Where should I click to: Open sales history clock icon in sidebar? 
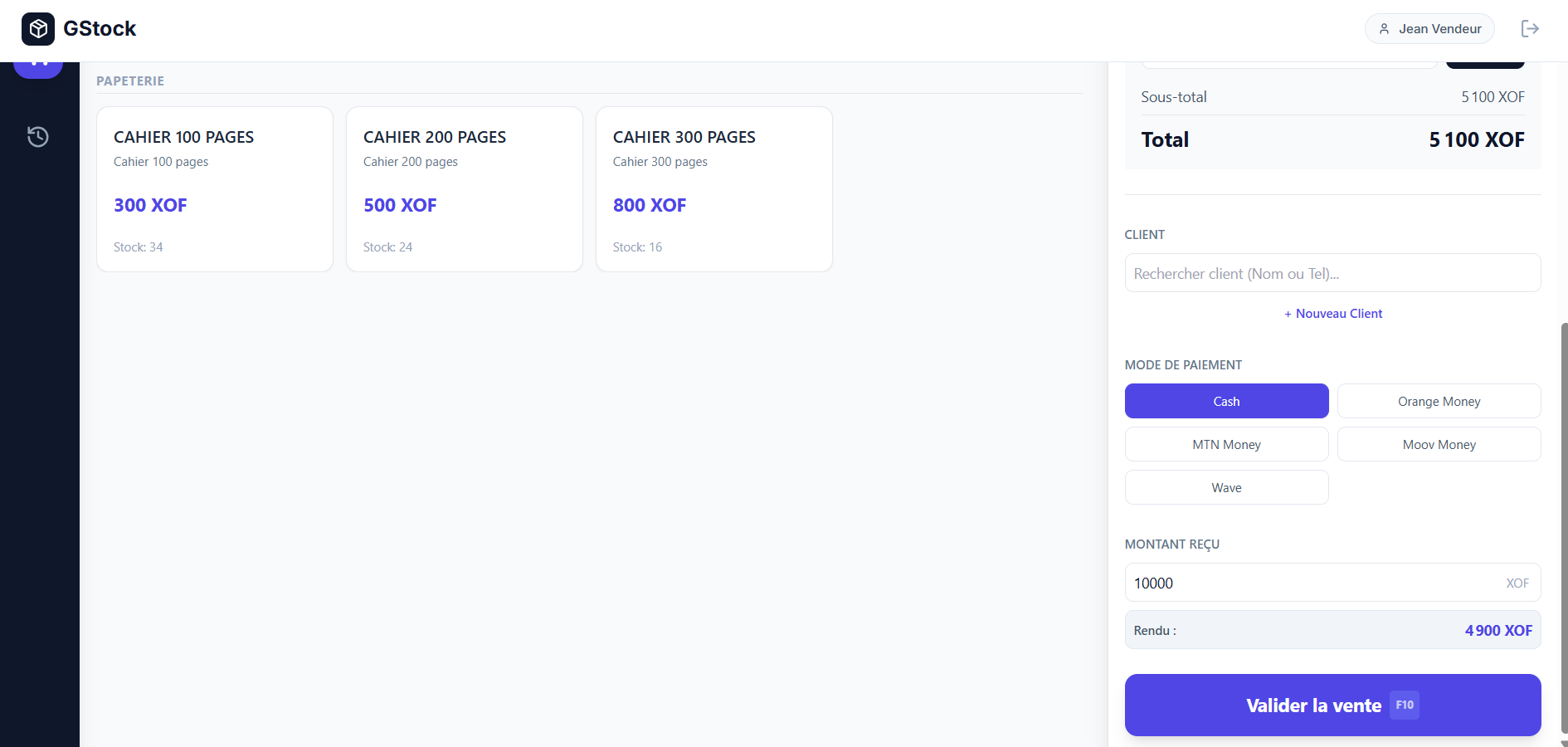pyautogui.click(x=38, y=137)
